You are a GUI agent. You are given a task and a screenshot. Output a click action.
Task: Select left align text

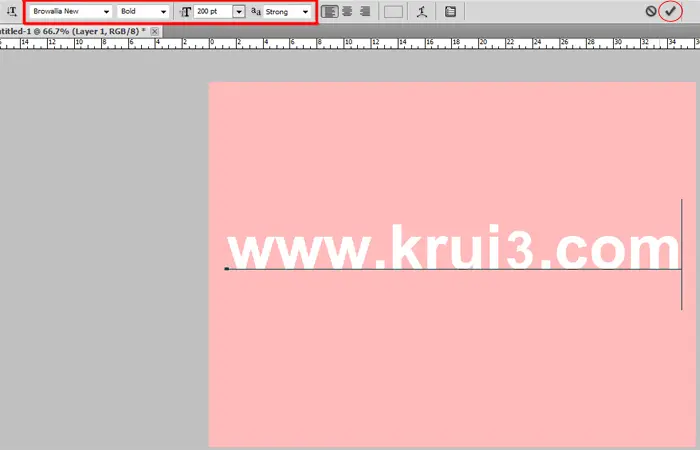click(x=330, y=12)
